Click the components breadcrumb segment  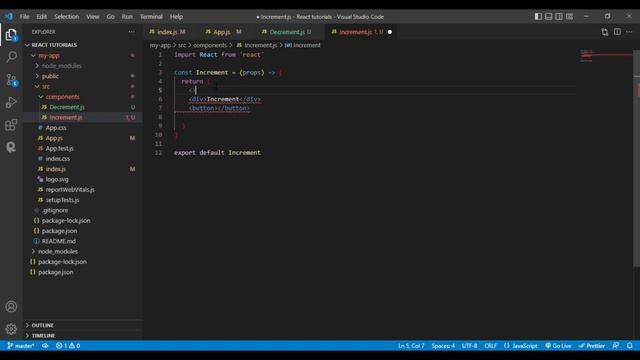(210, 45)
